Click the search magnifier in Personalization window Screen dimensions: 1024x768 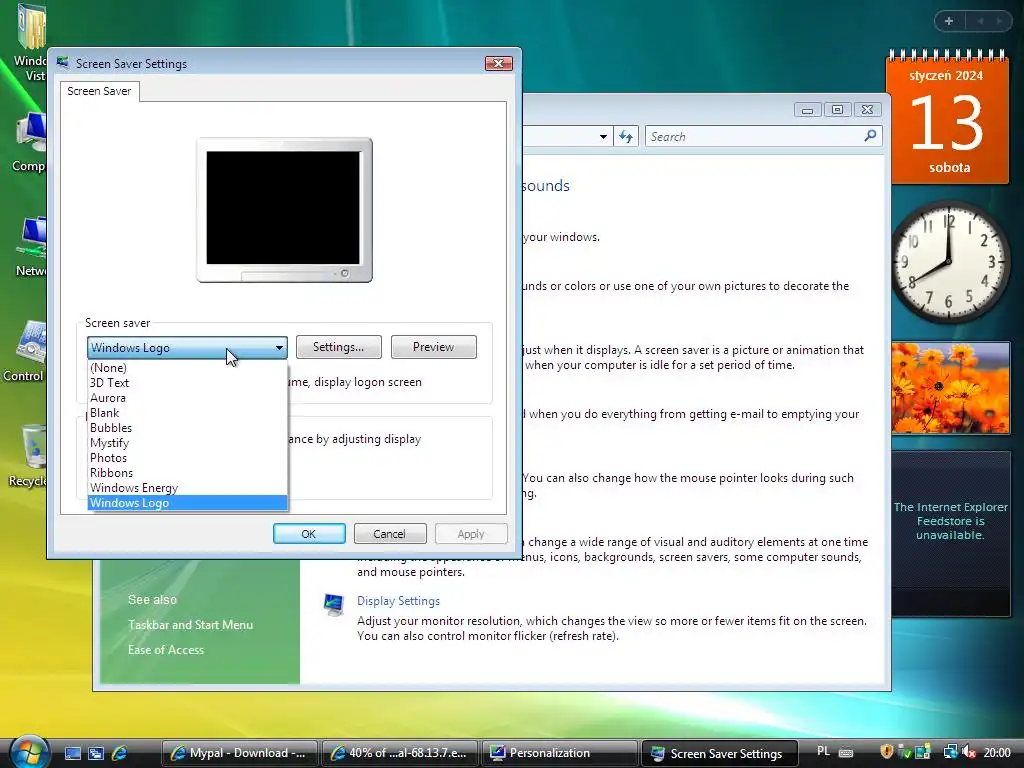tap(870, 136)
